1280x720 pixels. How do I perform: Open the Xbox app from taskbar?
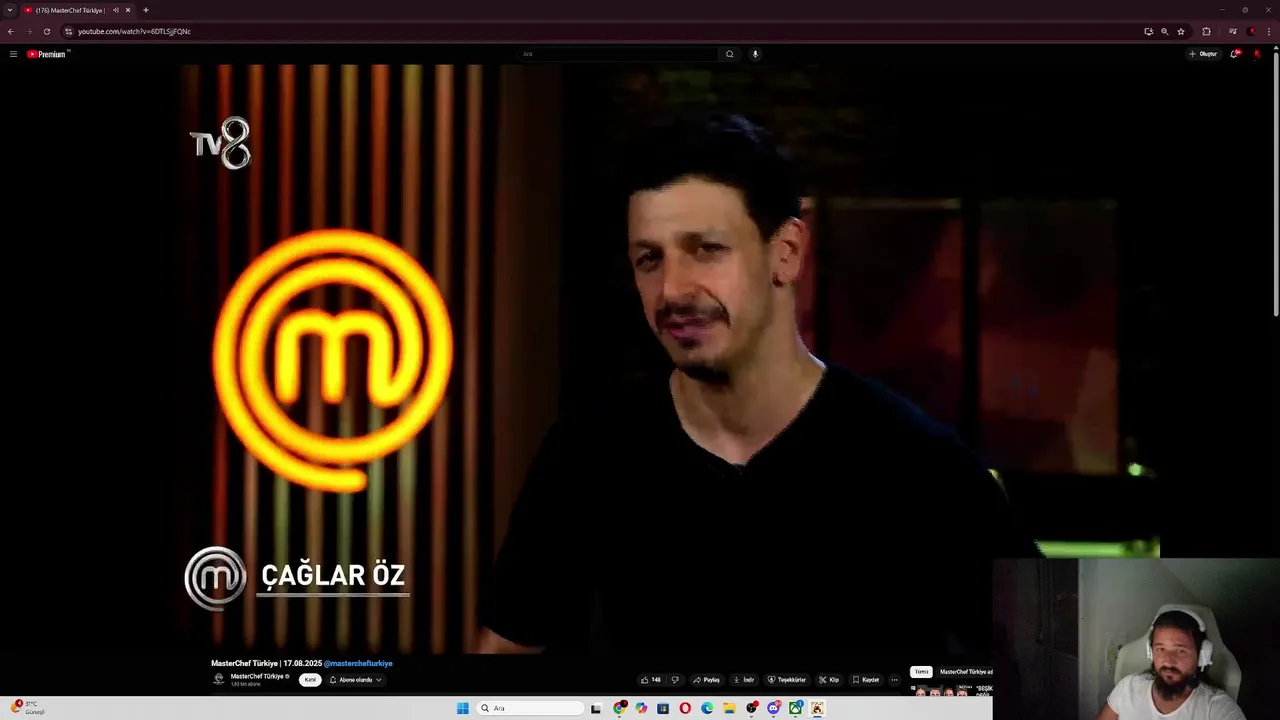click(795, 708)
